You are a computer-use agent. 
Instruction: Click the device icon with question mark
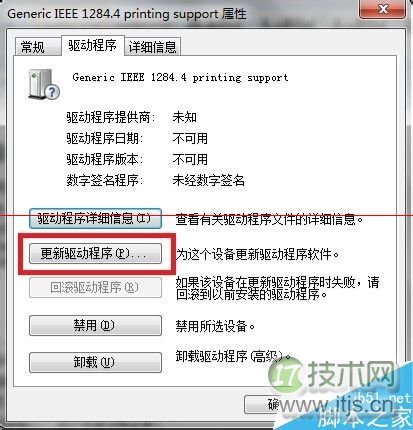44,84
